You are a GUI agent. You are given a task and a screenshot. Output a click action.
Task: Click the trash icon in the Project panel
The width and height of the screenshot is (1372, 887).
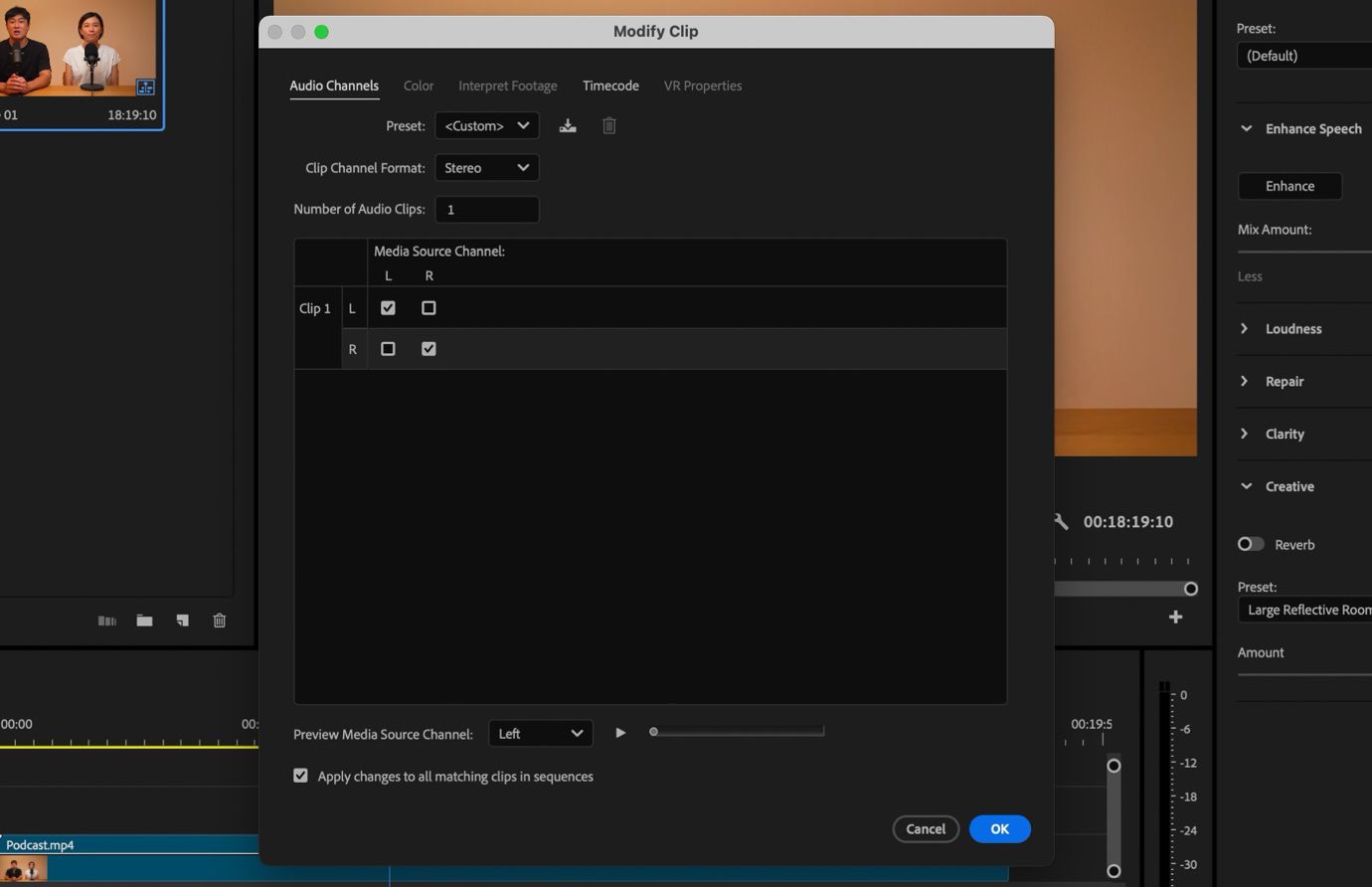click(x=219, y=620)
